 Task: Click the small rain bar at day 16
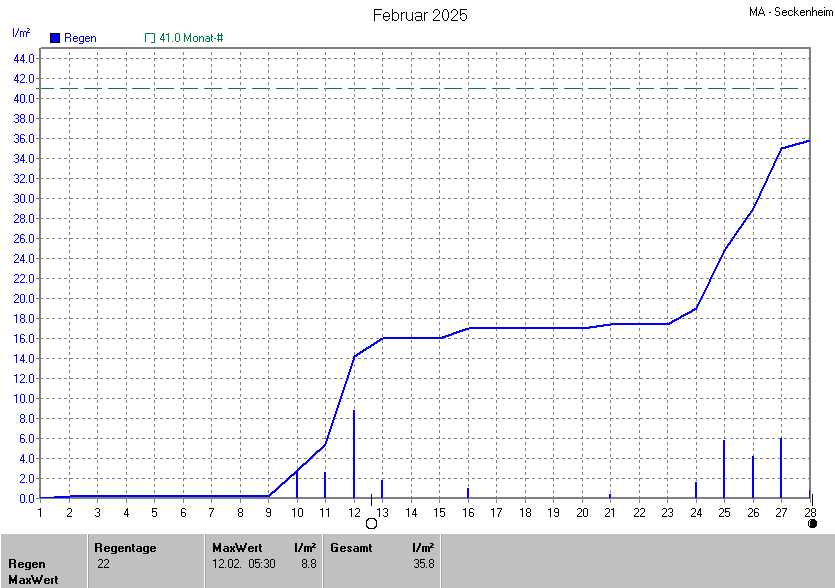pos(468,492)
